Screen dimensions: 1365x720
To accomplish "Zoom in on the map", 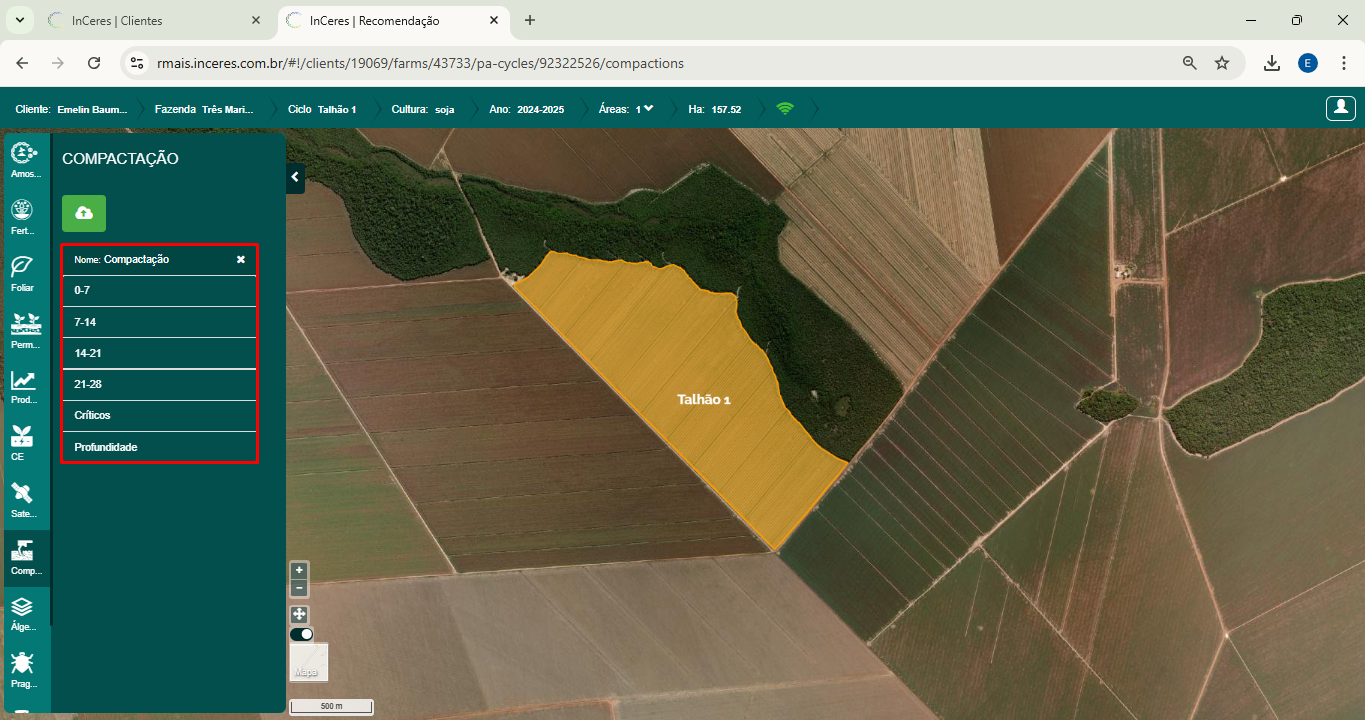I will [x=299, y=570].
